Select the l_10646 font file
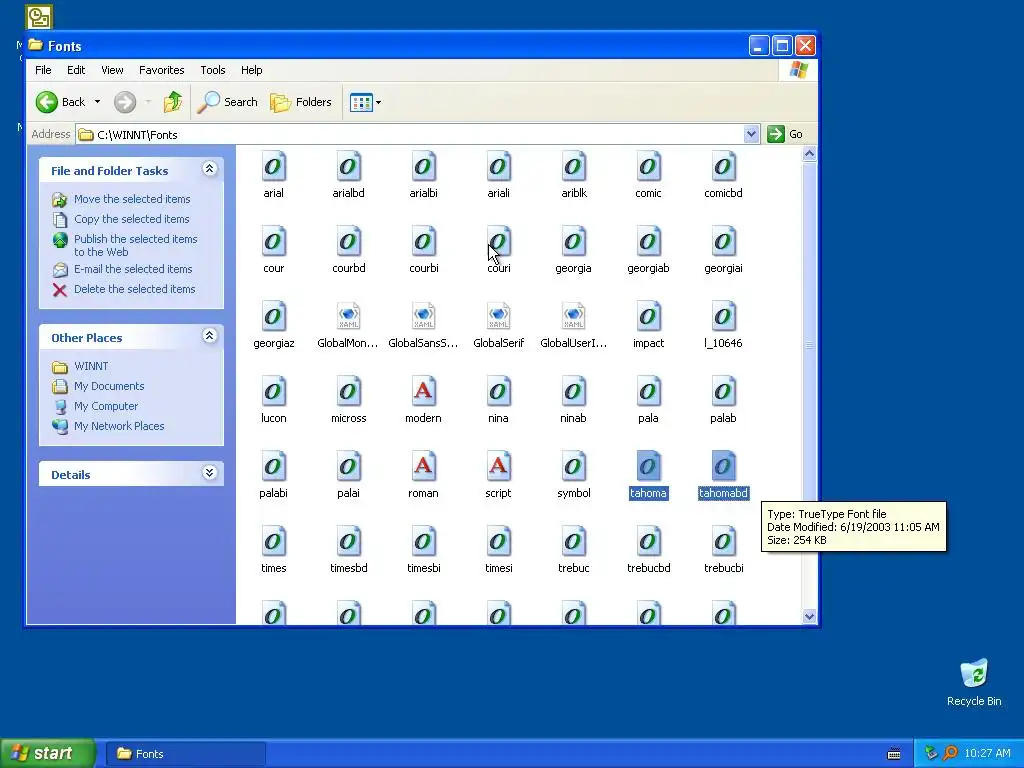 723,325
